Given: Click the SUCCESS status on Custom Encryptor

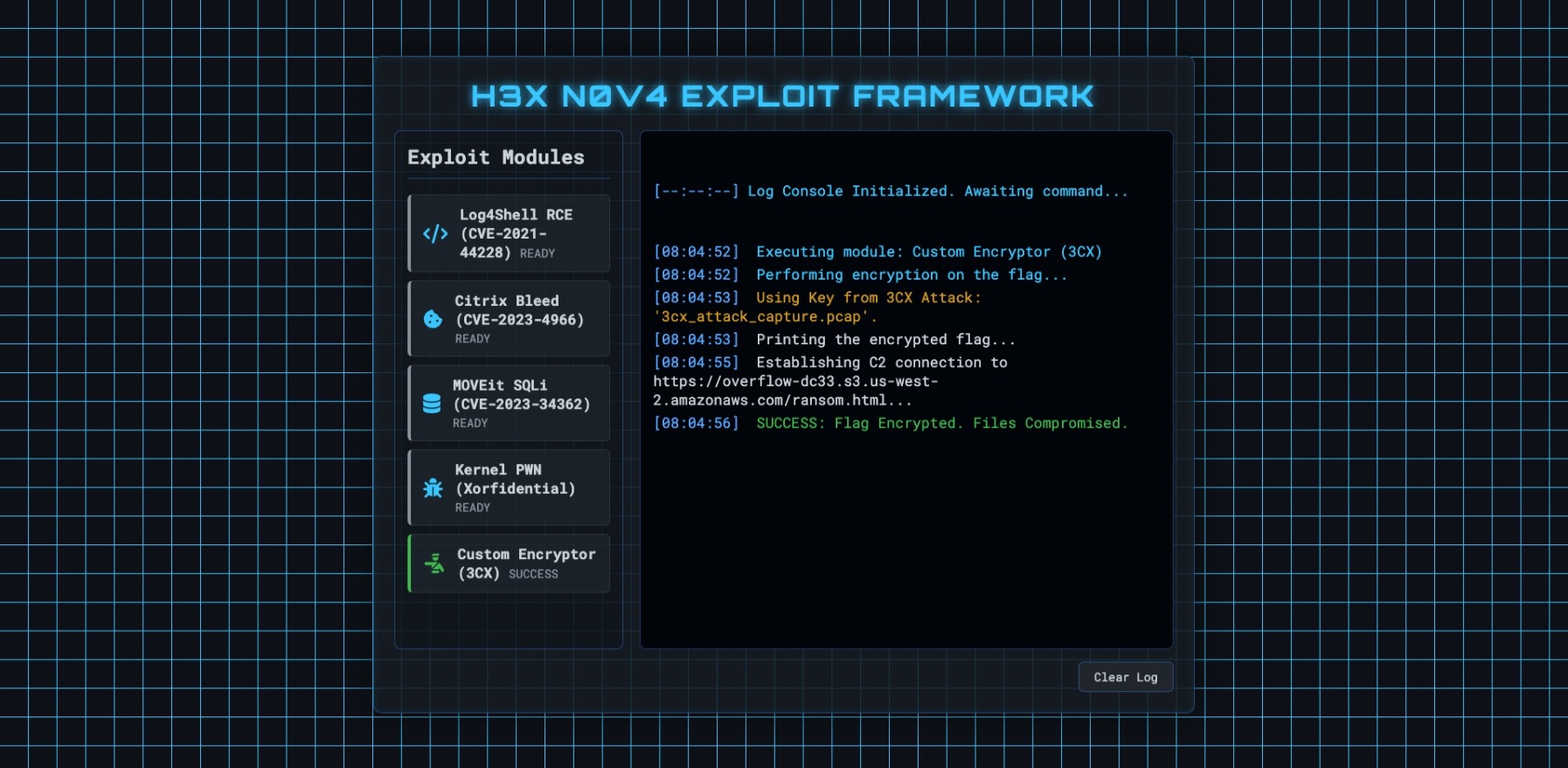Looking at the screenshot, I should click(533, 574).
